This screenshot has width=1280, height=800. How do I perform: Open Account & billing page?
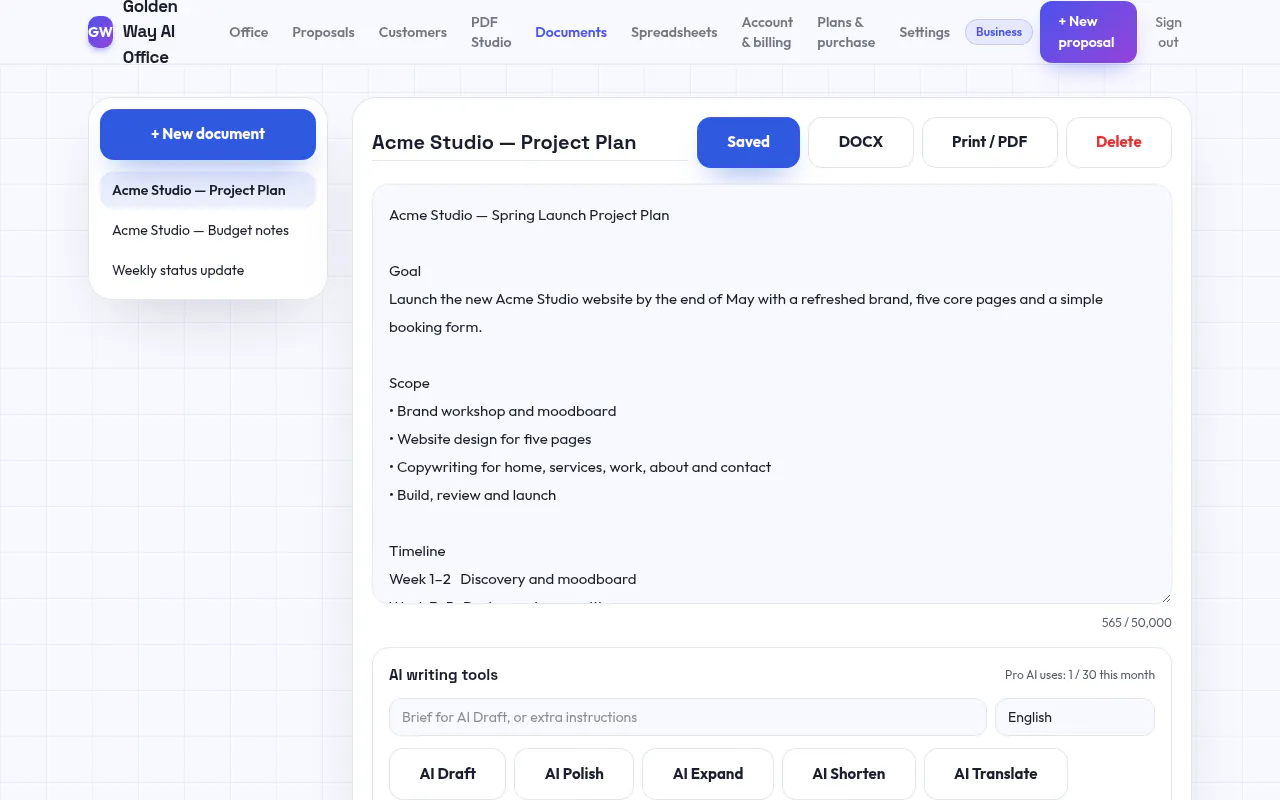(767, 32)
